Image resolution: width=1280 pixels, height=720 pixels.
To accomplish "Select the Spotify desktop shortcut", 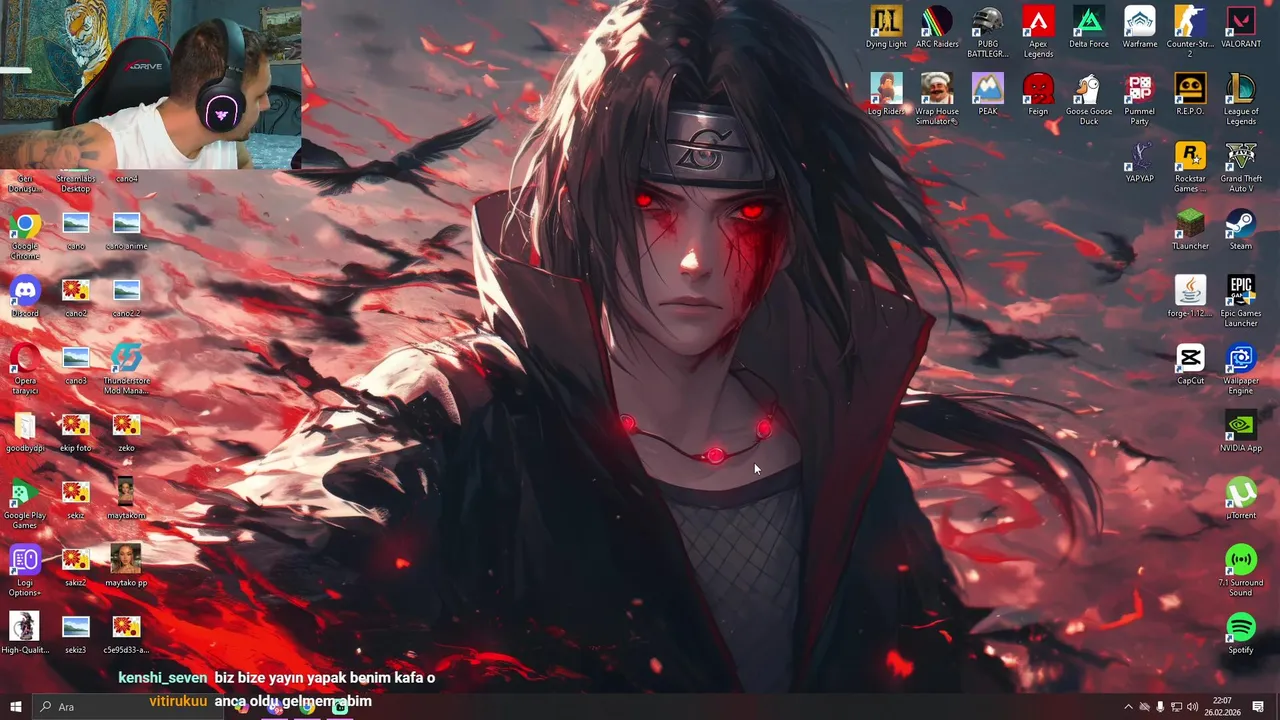I will point(1241,633).
